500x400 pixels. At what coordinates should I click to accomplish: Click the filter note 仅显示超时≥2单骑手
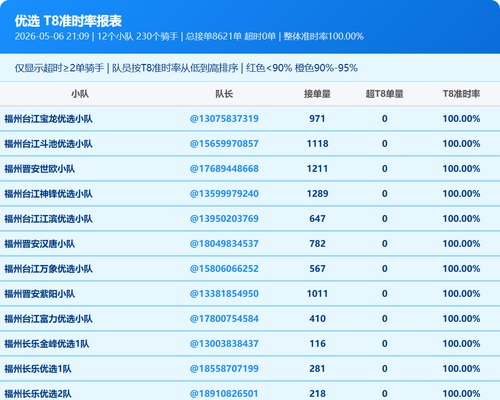pyautogui.click(x=59, y=68)
